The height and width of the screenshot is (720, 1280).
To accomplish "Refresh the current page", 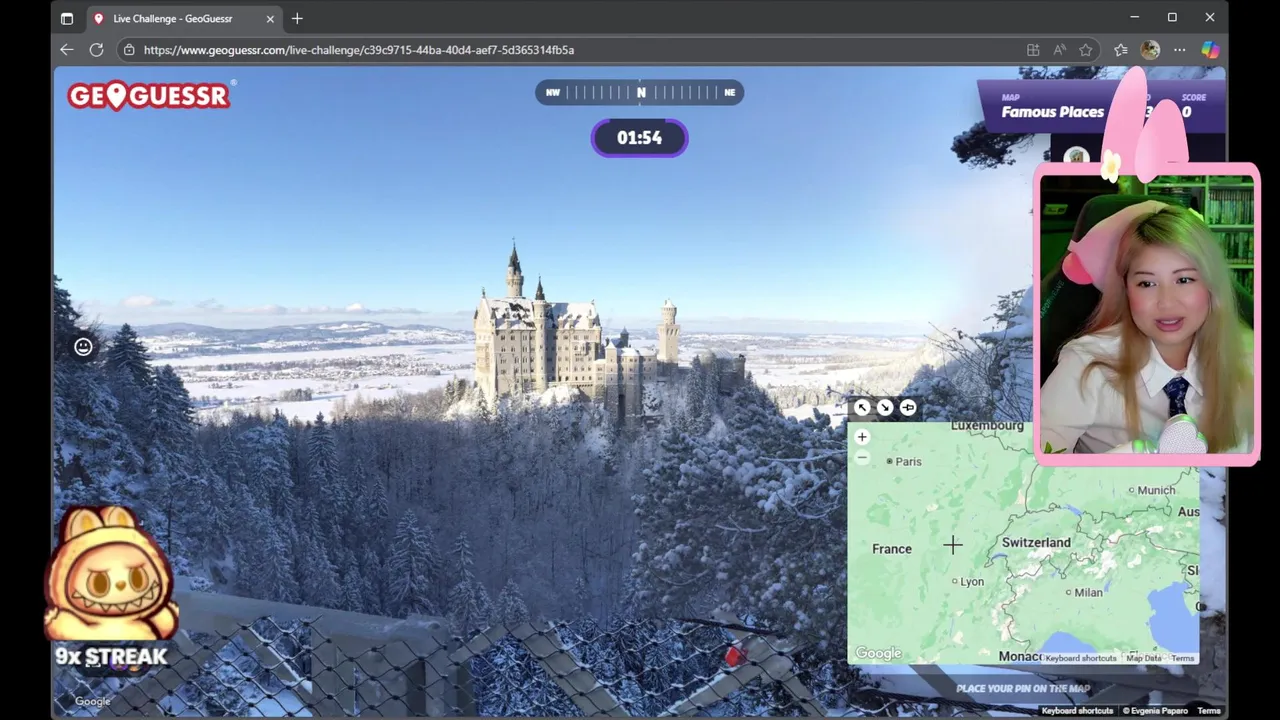I will click(x=96, y=49).
